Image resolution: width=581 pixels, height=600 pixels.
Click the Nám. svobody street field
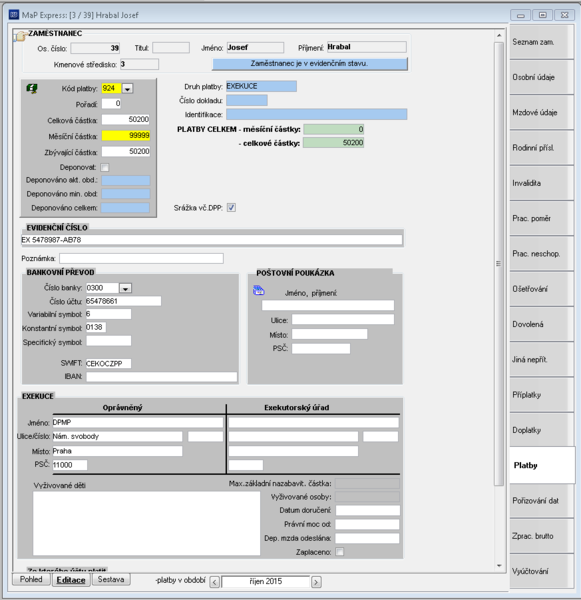pos(118,437)
